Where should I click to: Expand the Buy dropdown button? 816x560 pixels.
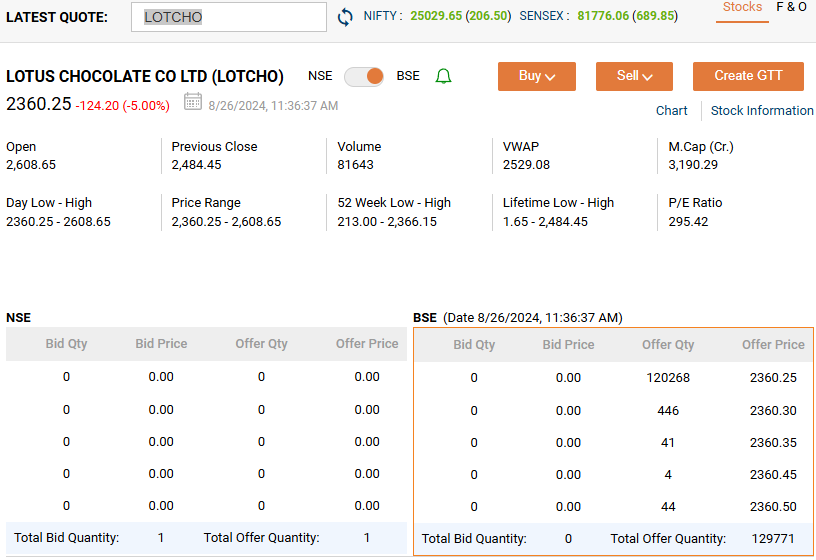(537, 76)
